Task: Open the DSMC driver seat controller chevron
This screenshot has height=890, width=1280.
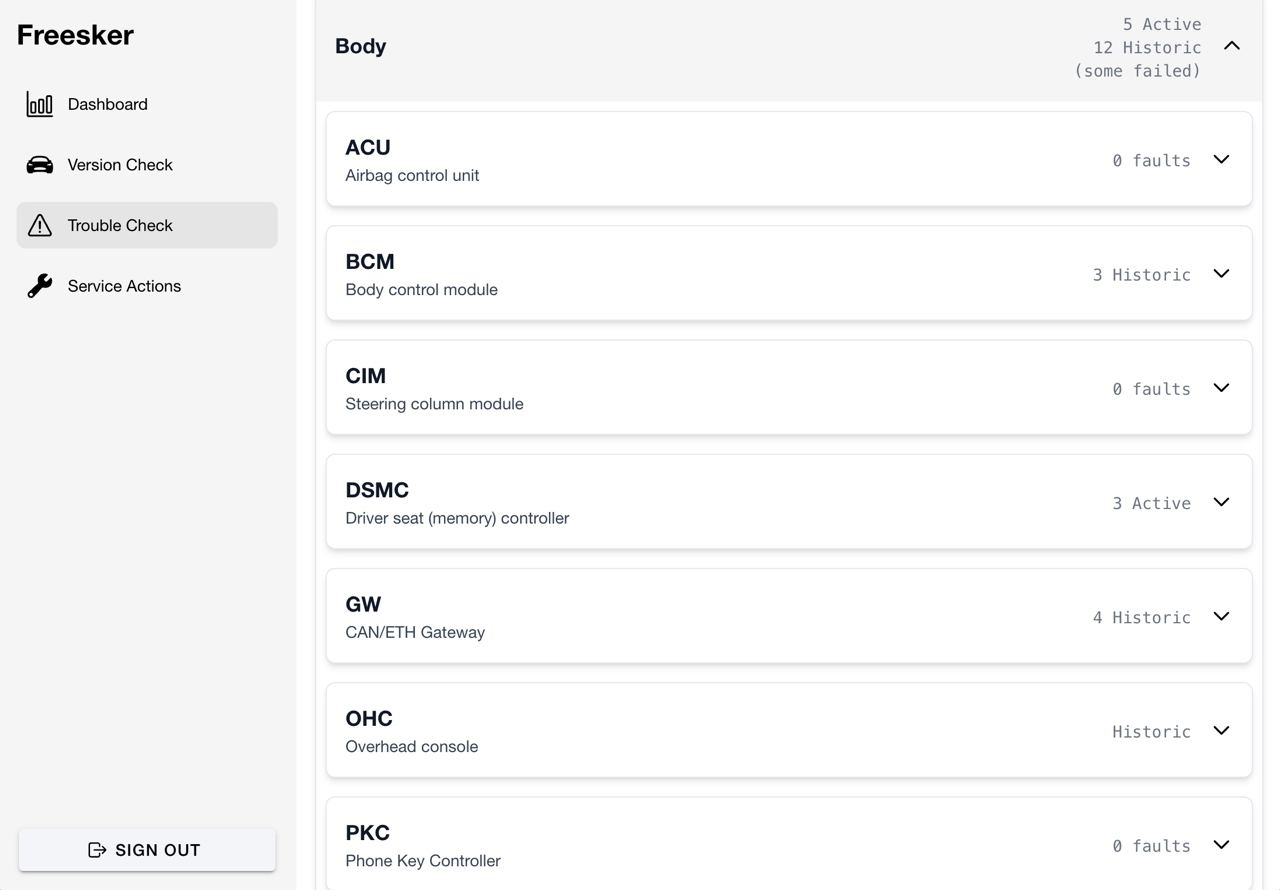Action: (1221, 502)
